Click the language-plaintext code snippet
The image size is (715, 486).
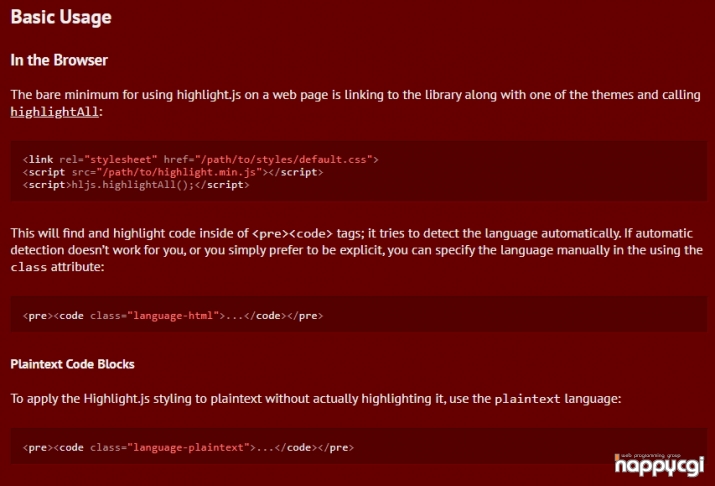click(x=188, y=447)
